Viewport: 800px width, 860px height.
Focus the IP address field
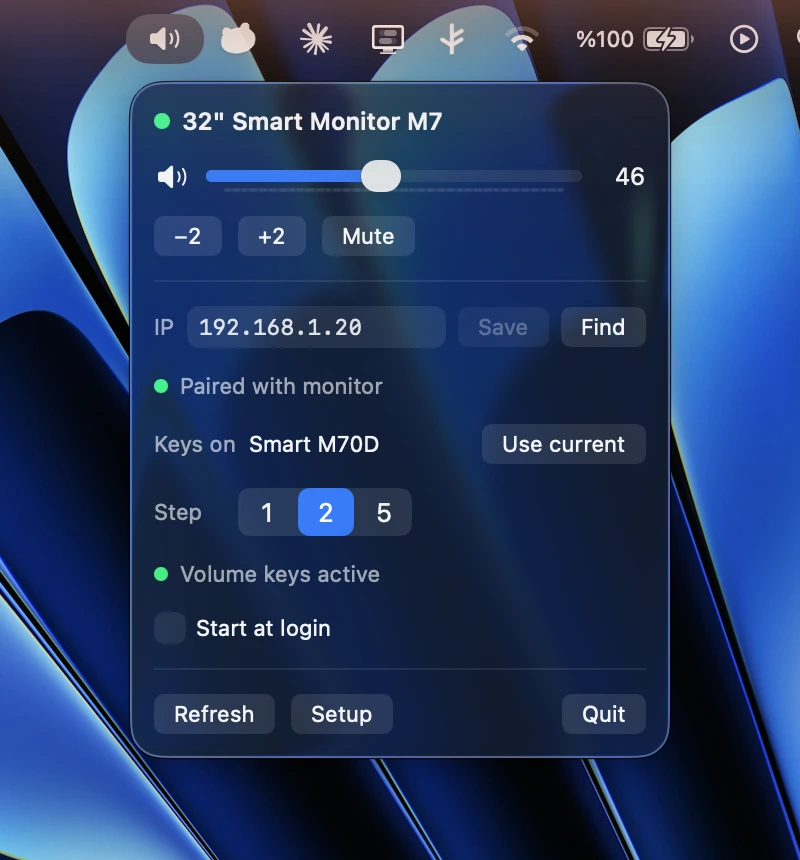(316, 327)
